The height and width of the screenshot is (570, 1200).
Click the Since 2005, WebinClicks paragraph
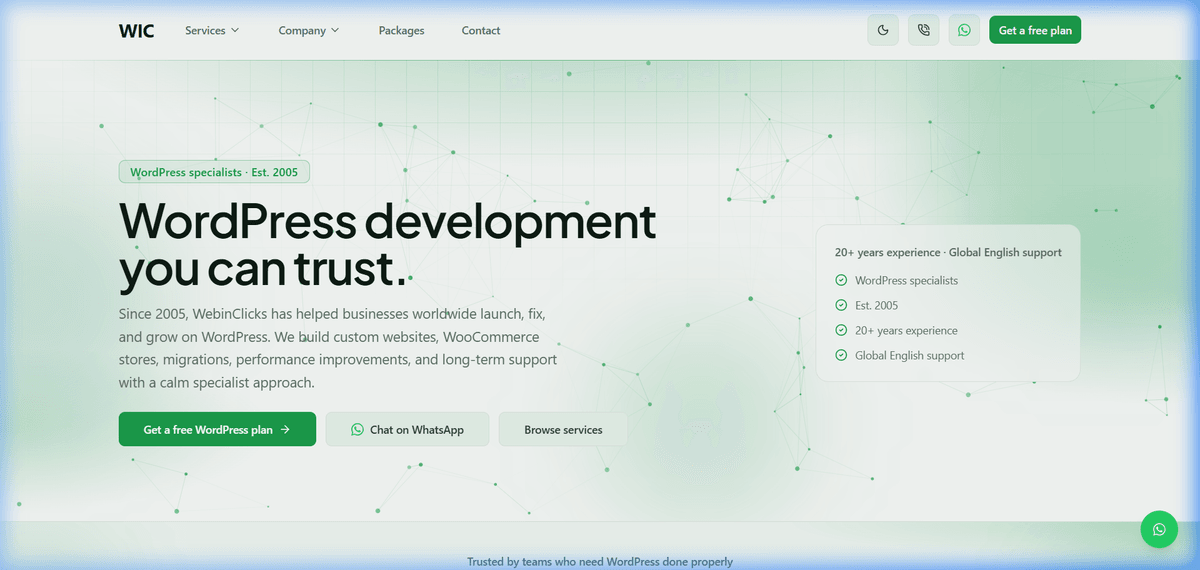coord(338,348)
